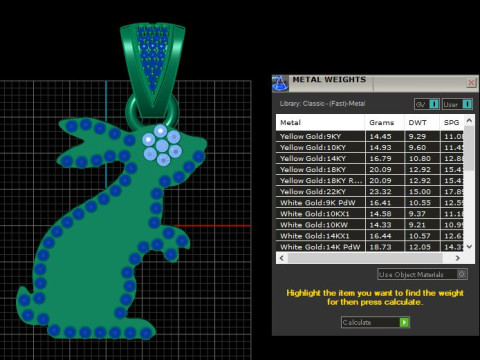Sort by the DWT column header
480x360 pixels.
coord(422,122)
